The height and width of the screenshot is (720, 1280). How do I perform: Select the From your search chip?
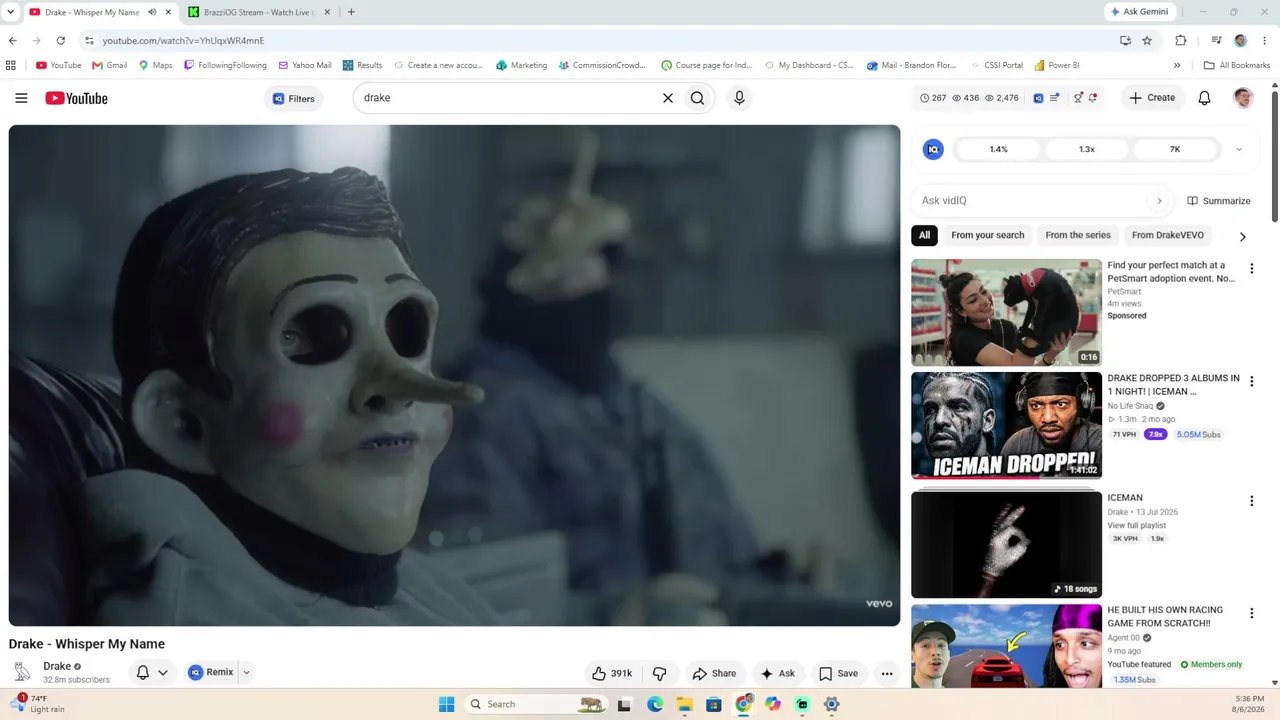[988, 235]
